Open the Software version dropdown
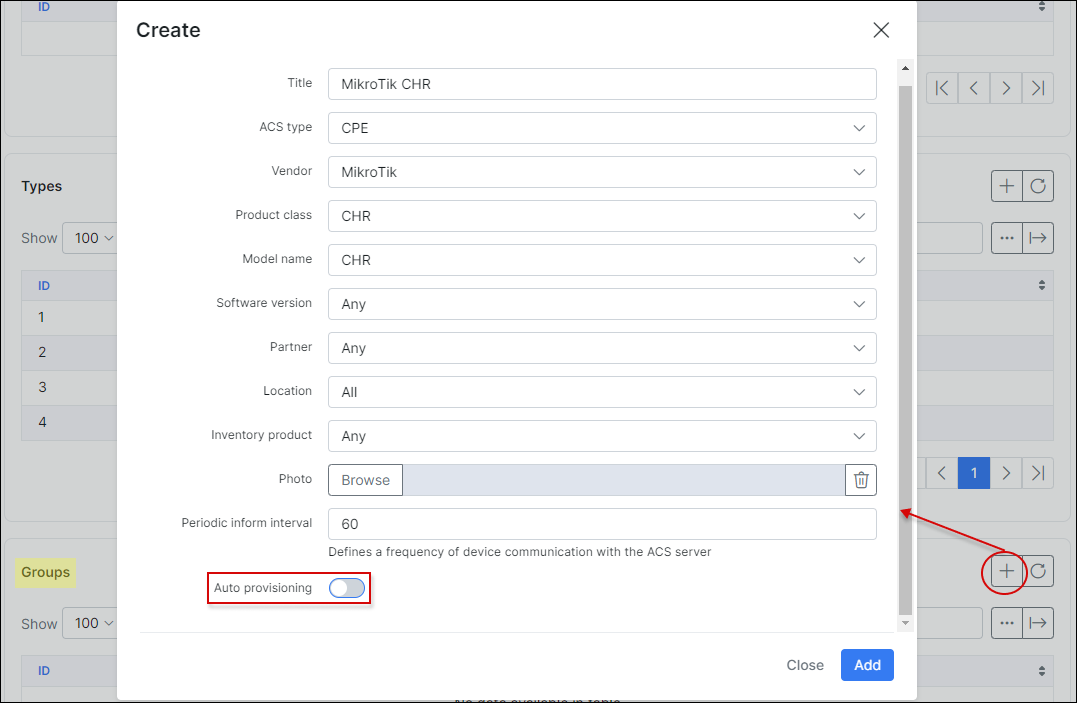Image resolution: width=1077 pixels, height=703 pixels. [x=601, y=304]
